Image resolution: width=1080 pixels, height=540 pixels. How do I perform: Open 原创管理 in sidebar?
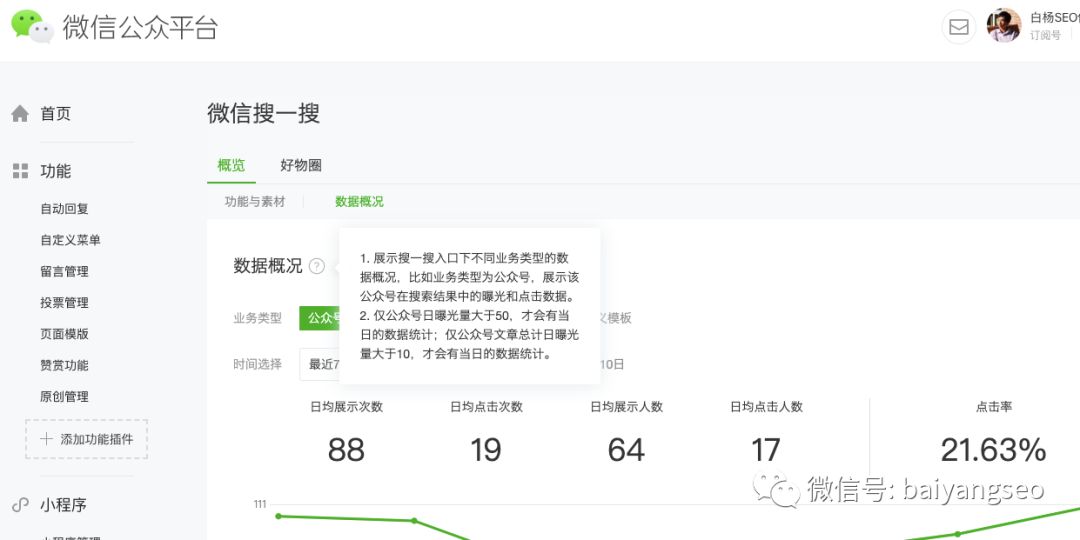point(64,397)
